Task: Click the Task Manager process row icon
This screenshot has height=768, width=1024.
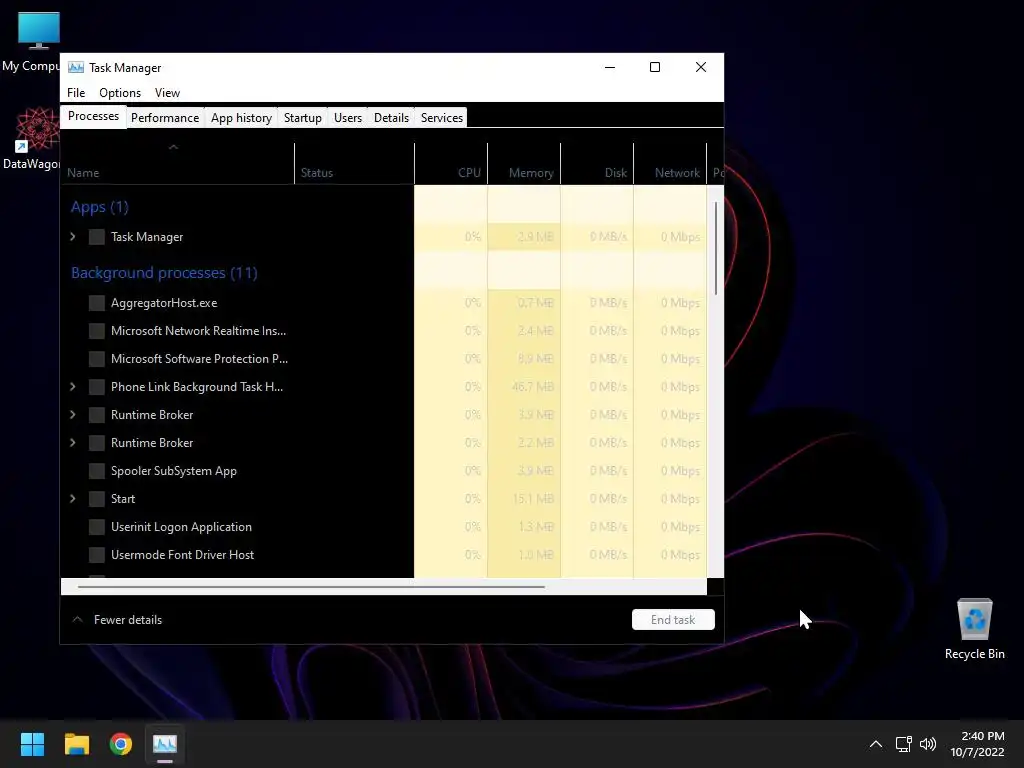Action: click(x=97, y=237)
